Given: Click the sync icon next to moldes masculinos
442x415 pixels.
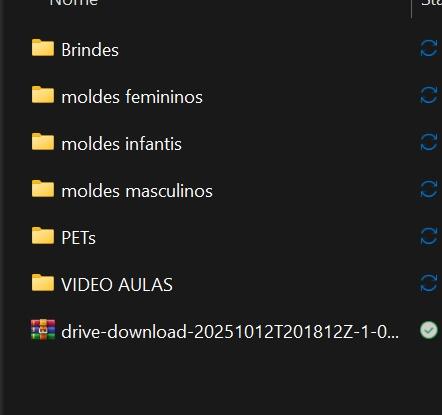Looking at the screenshot, I should point(429,190).
